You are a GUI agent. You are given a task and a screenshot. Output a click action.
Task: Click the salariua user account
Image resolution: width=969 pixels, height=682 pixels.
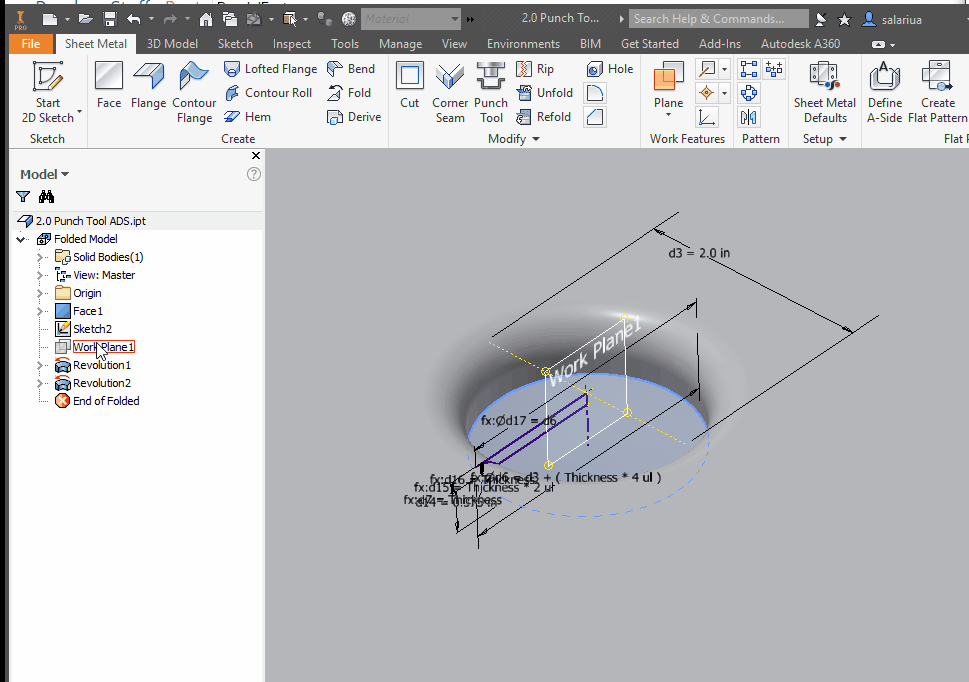tap(892, 19)
